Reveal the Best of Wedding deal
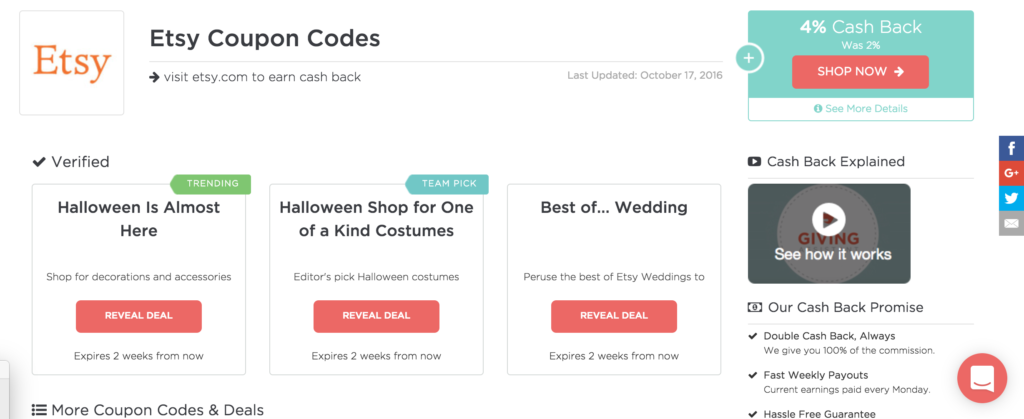The height and width of the screenshot is (419, 1024). coord(614,316)
